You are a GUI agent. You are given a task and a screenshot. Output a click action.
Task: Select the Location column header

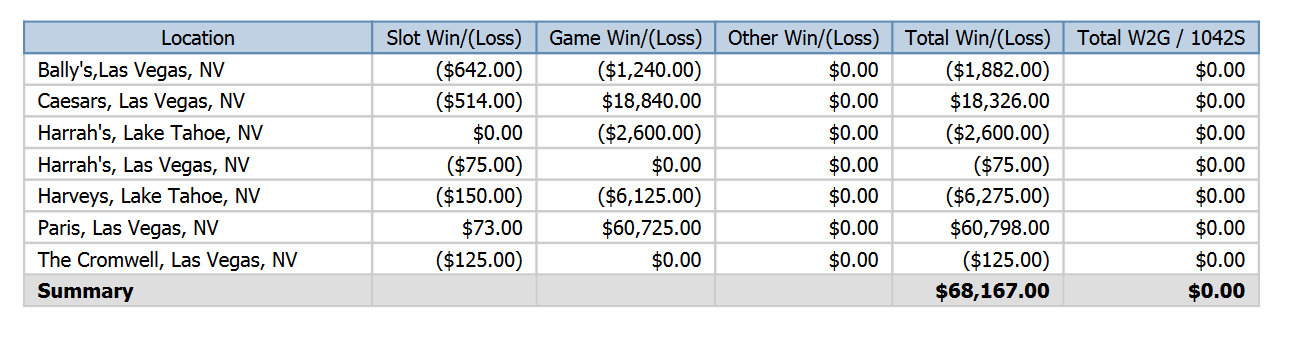pos(198,38)
